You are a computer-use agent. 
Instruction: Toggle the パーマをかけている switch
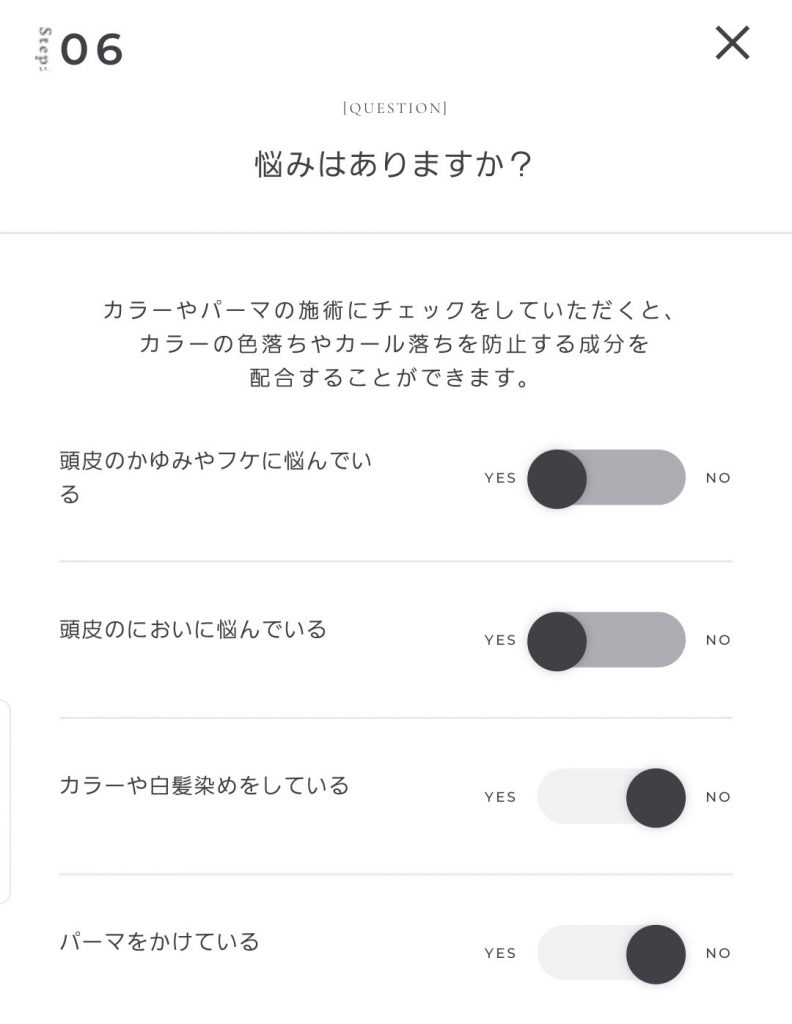(611, 953)
